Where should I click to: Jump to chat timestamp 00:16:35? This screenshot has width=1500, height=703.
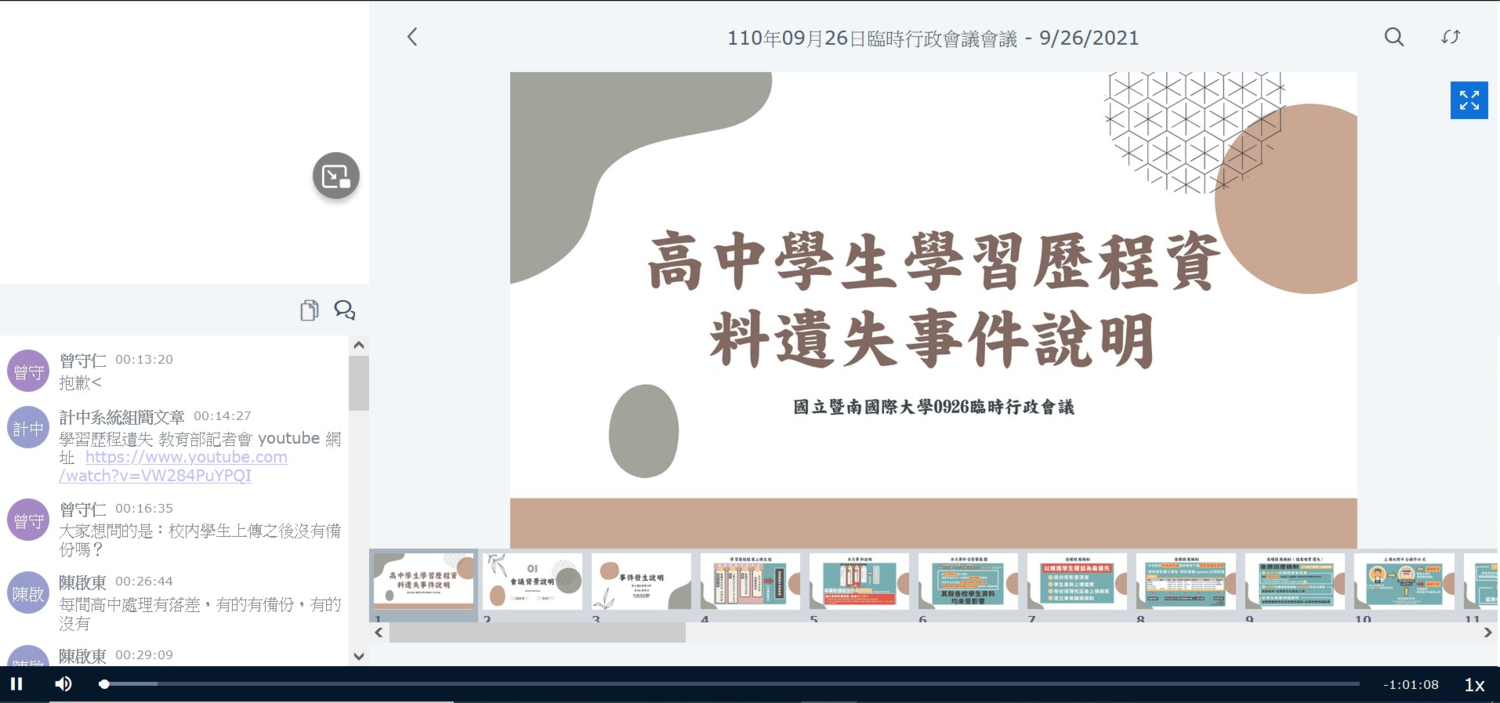(144, 508)
